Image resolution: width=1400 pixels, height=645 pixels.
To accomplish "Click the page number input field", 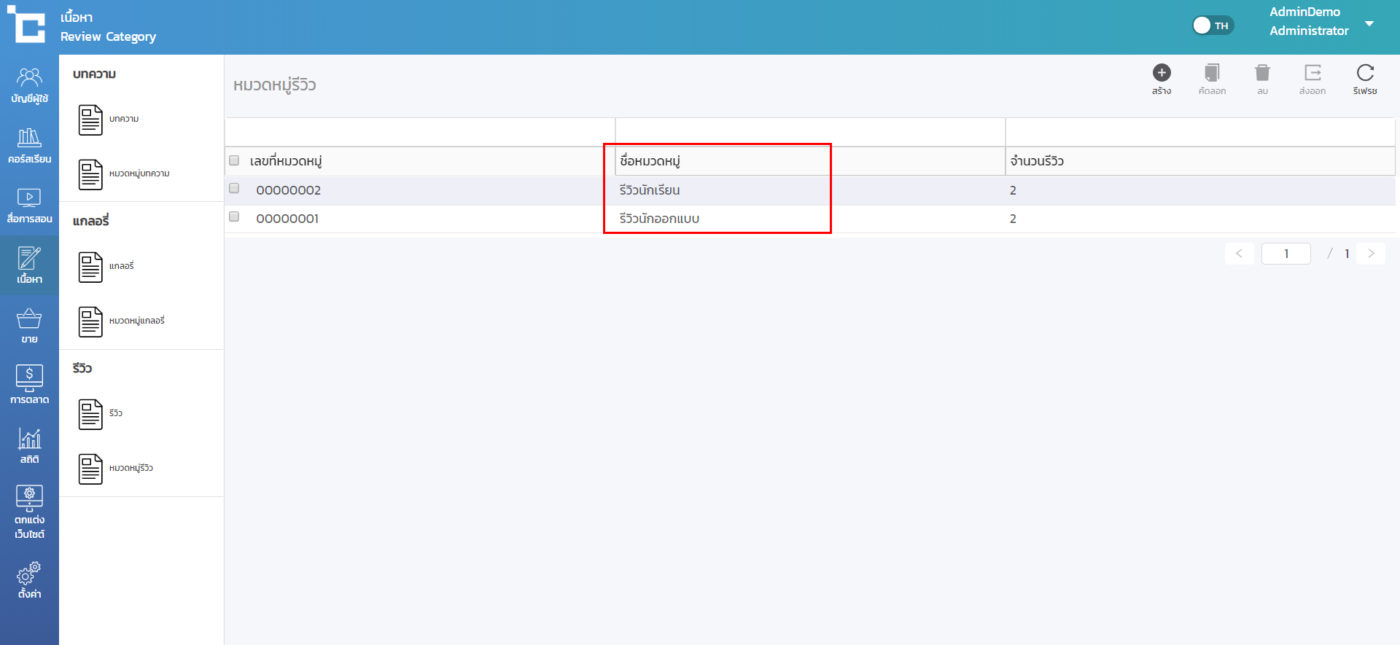I will (x=1286, y=254).
